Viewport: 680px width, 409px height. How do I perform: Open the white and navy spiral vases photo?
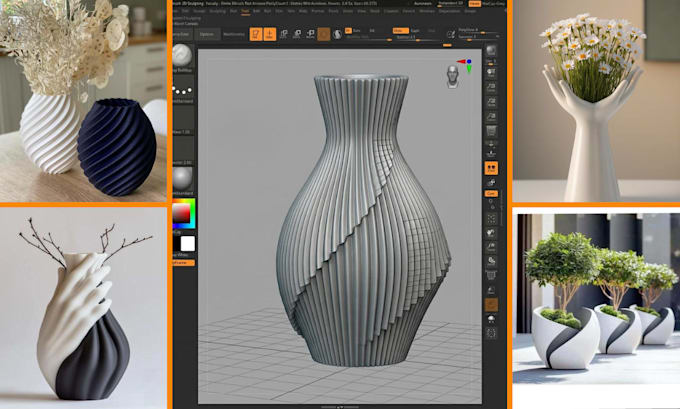coord(83,101)
